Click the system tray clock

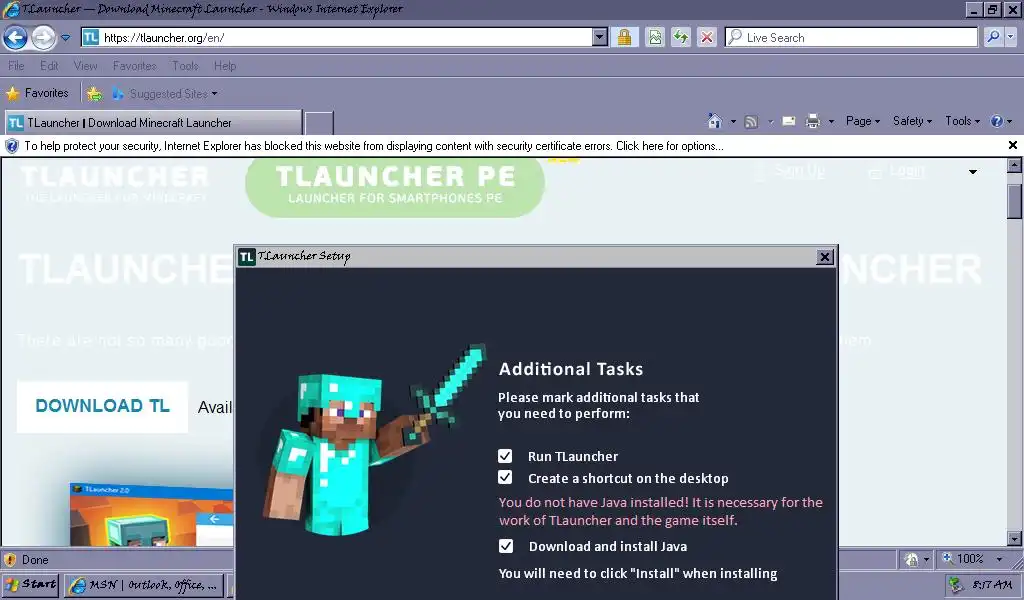click(992, 585)
